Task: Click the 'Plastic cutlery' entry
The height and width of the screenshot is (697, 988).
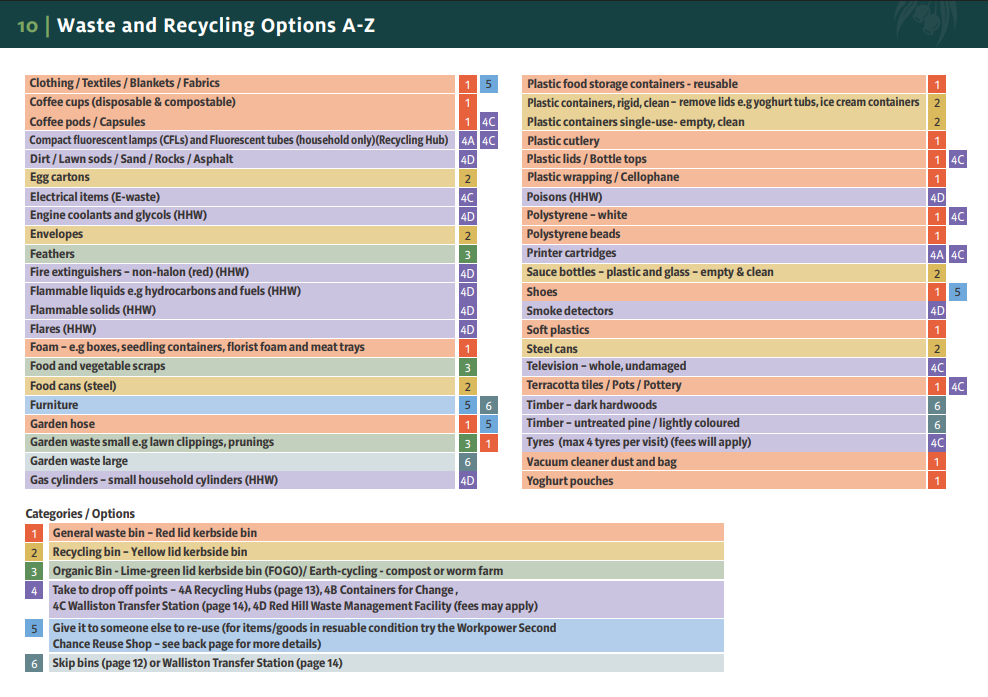Action: point(723,141)
